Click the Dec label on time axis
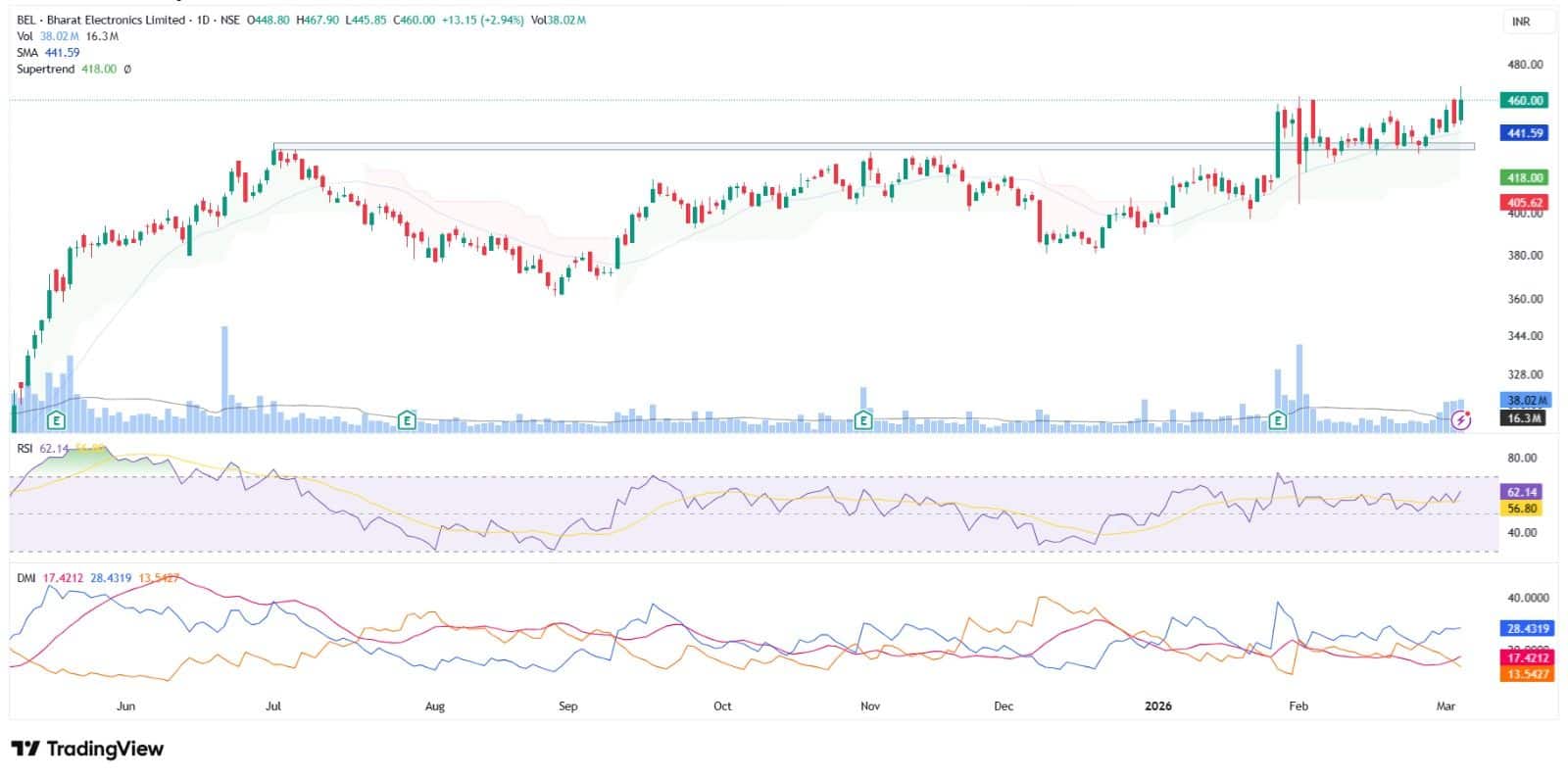Screen dimensions: 1568x778 [x=1004, y=705]
